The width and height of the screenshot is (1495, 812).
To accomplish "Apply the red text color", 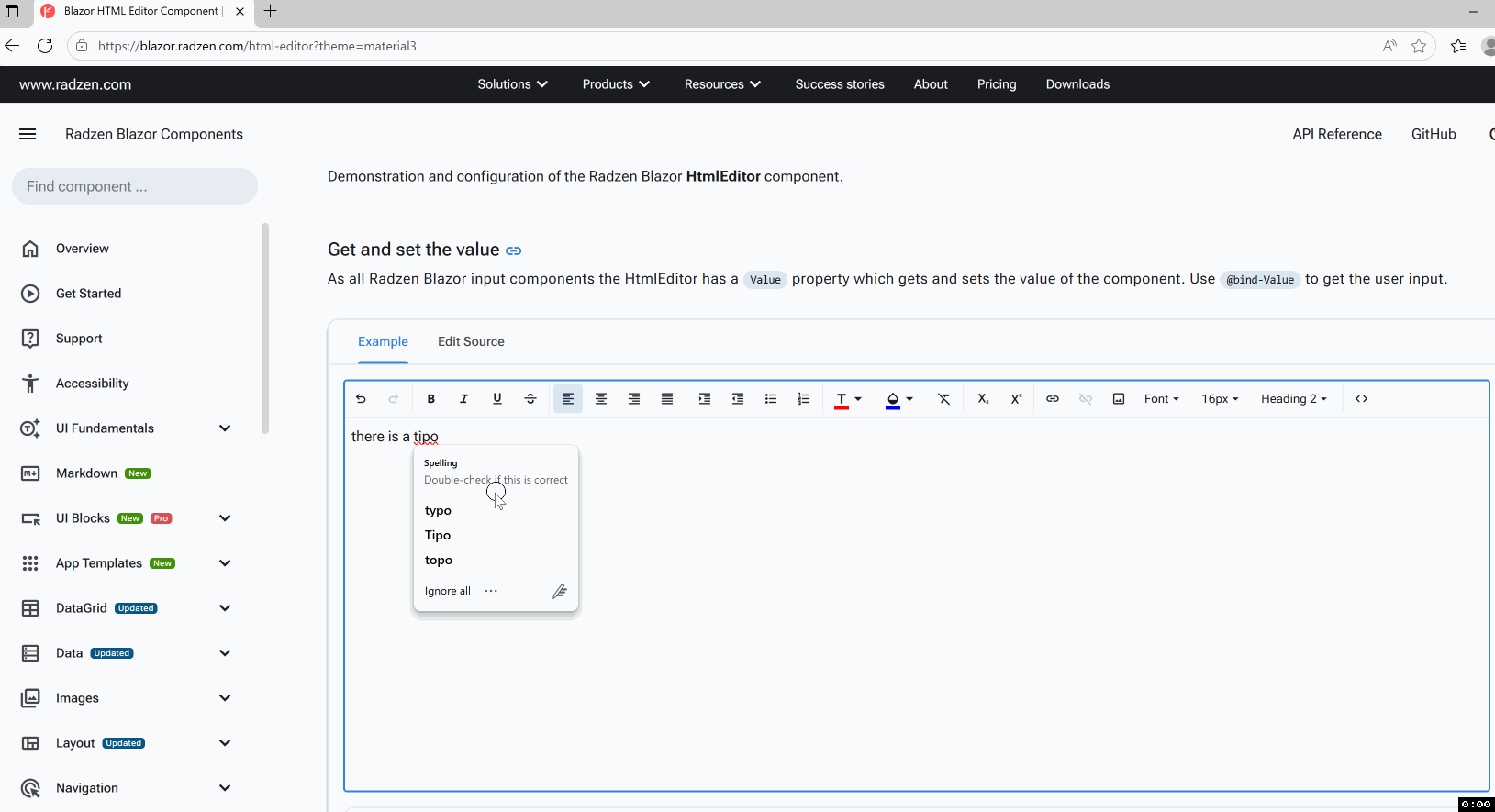I will tap(841, 400).
